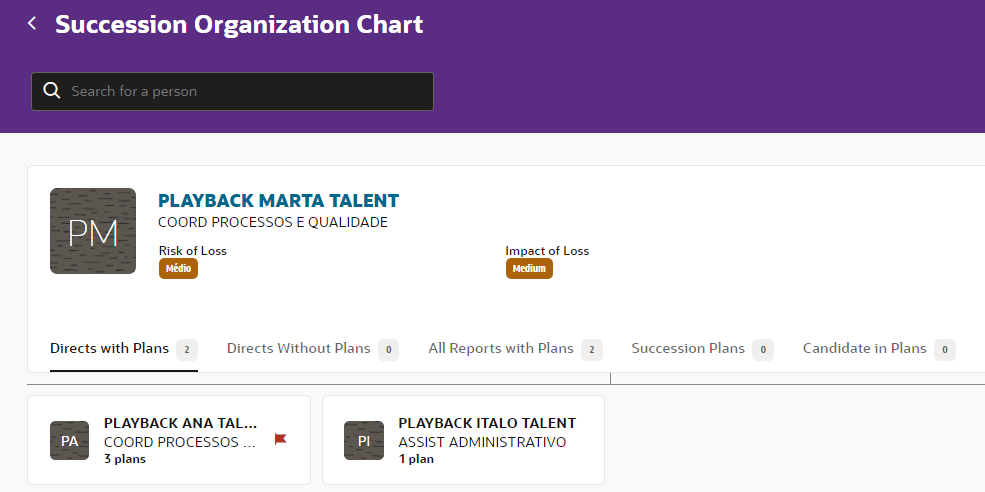
Task: Open the Candidate in Plans tab
Action: coord(865,348)
